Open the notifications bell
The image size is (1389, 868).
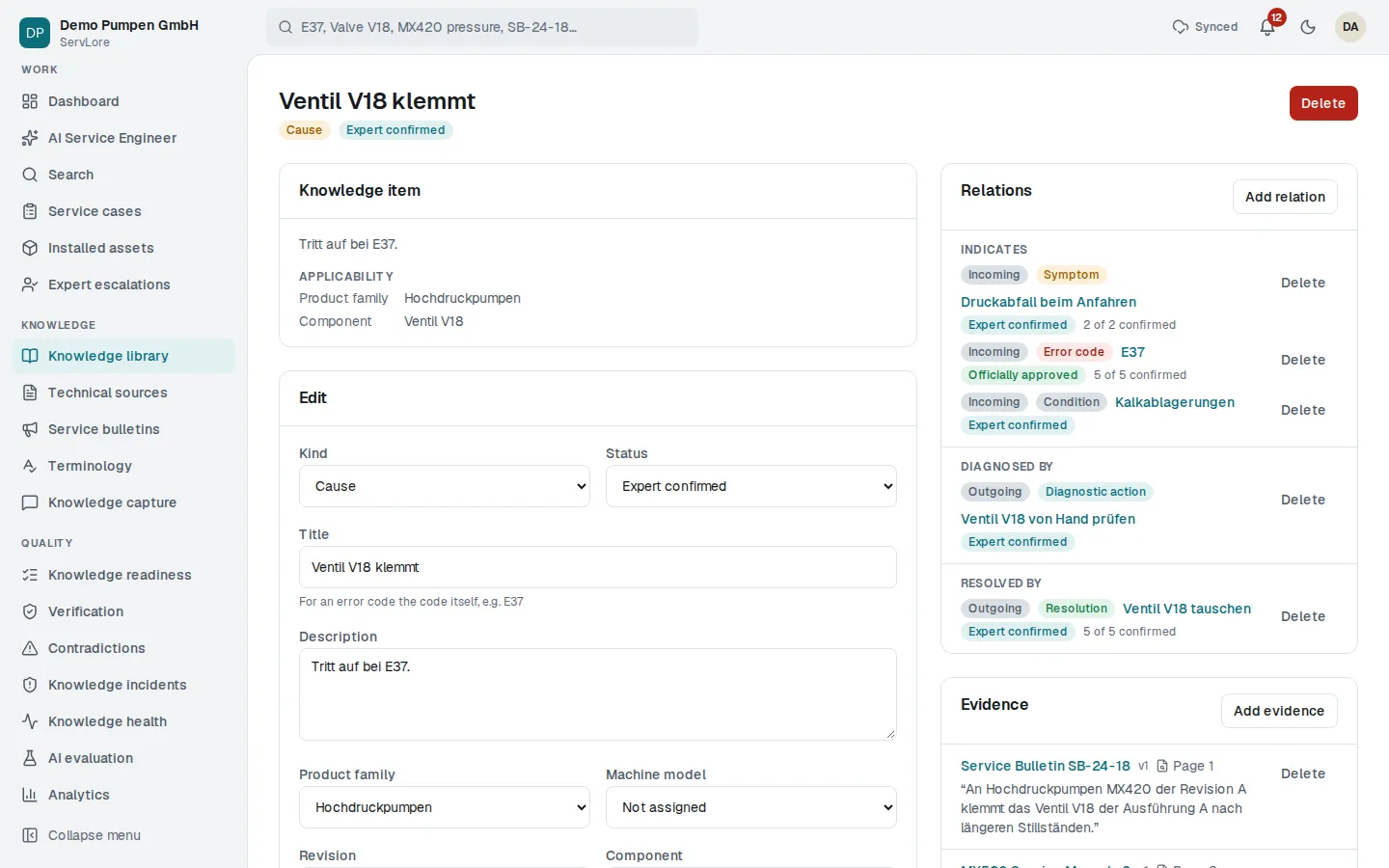pos(1267,27)
